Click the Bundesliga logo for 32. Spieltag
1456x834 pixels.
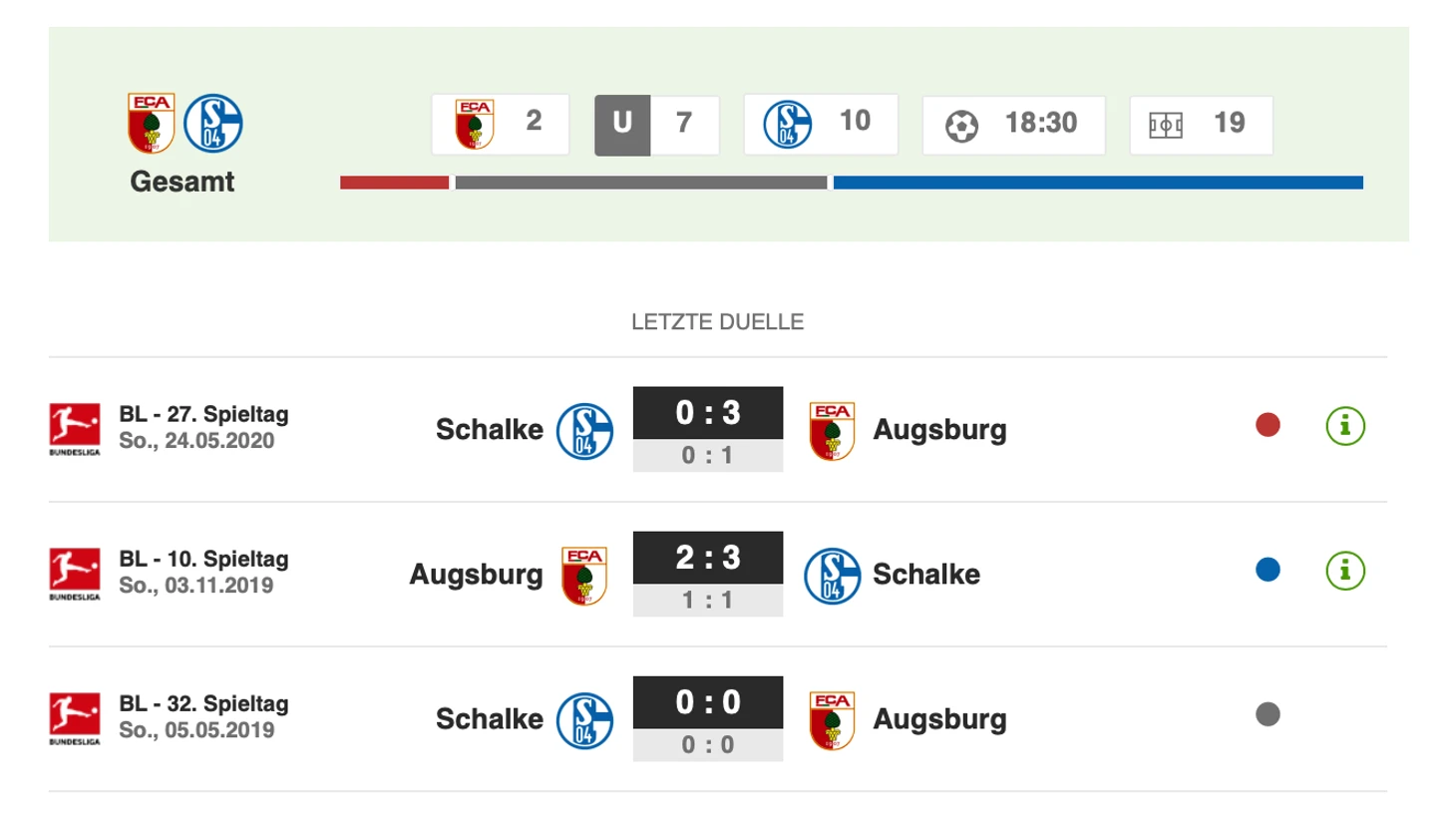tap(75, 718)
